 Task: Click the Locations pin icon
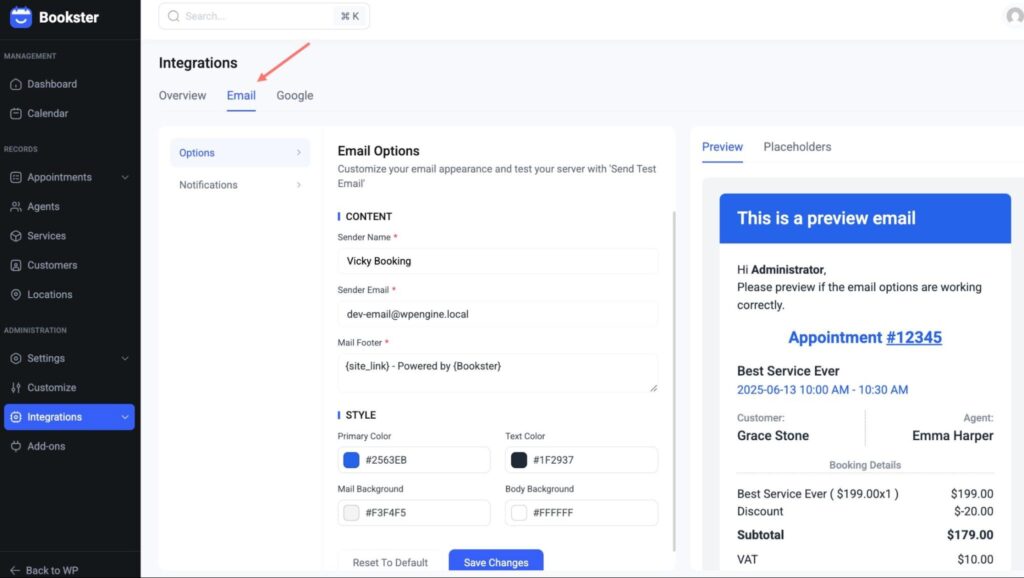tap(16, 295)
